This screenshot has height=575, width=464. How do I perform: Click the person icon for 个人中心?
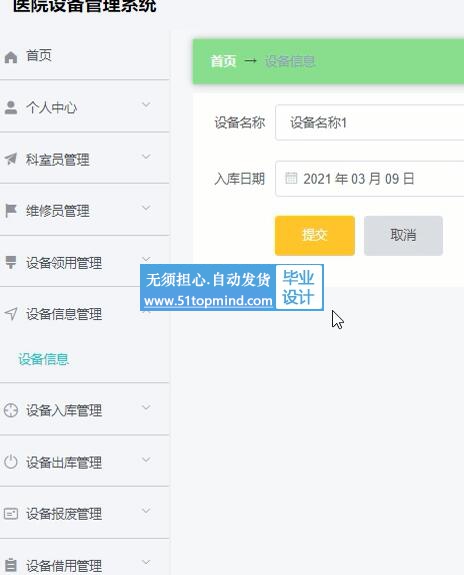pyautogui.click(x=11, y=108)
